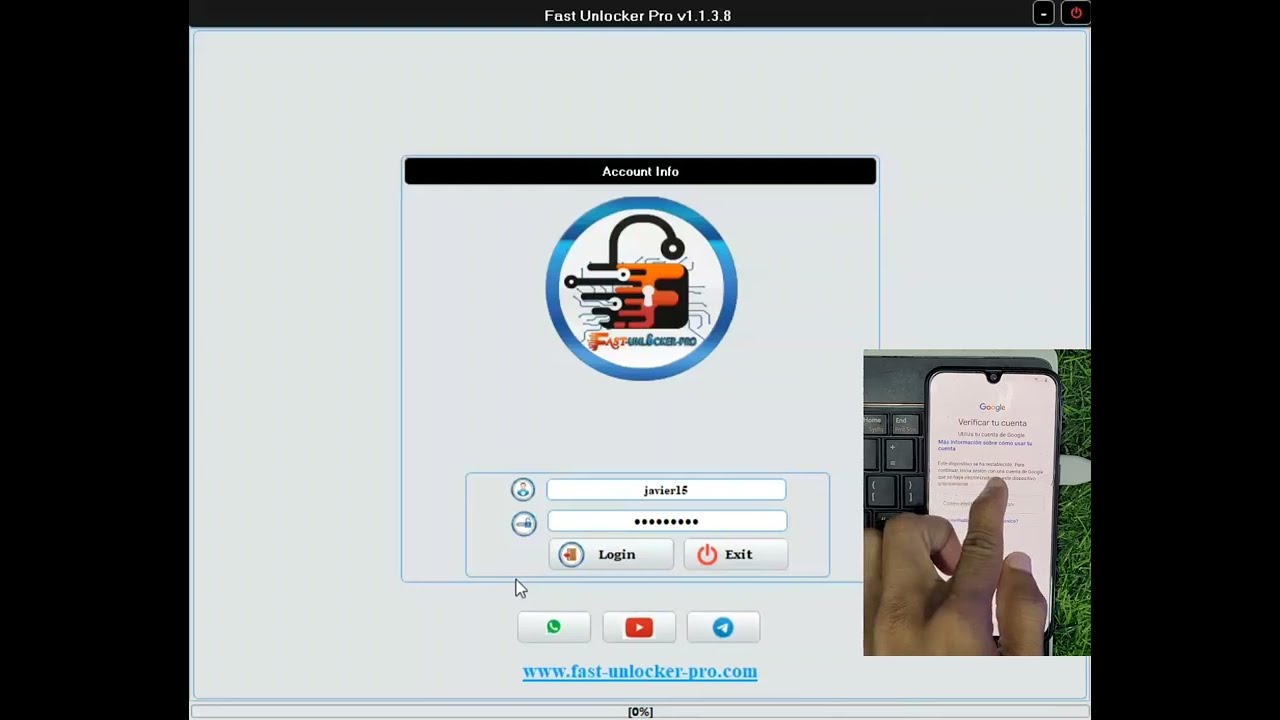
Task: Click the padlock icon beside password
Action: click(x=524, y=523)
